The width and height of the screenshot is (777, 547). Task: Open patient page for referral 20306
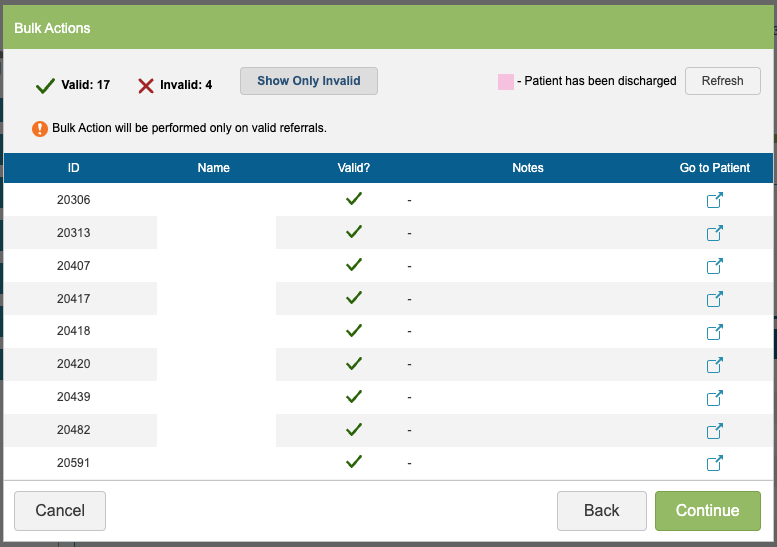tap(714, 200)
